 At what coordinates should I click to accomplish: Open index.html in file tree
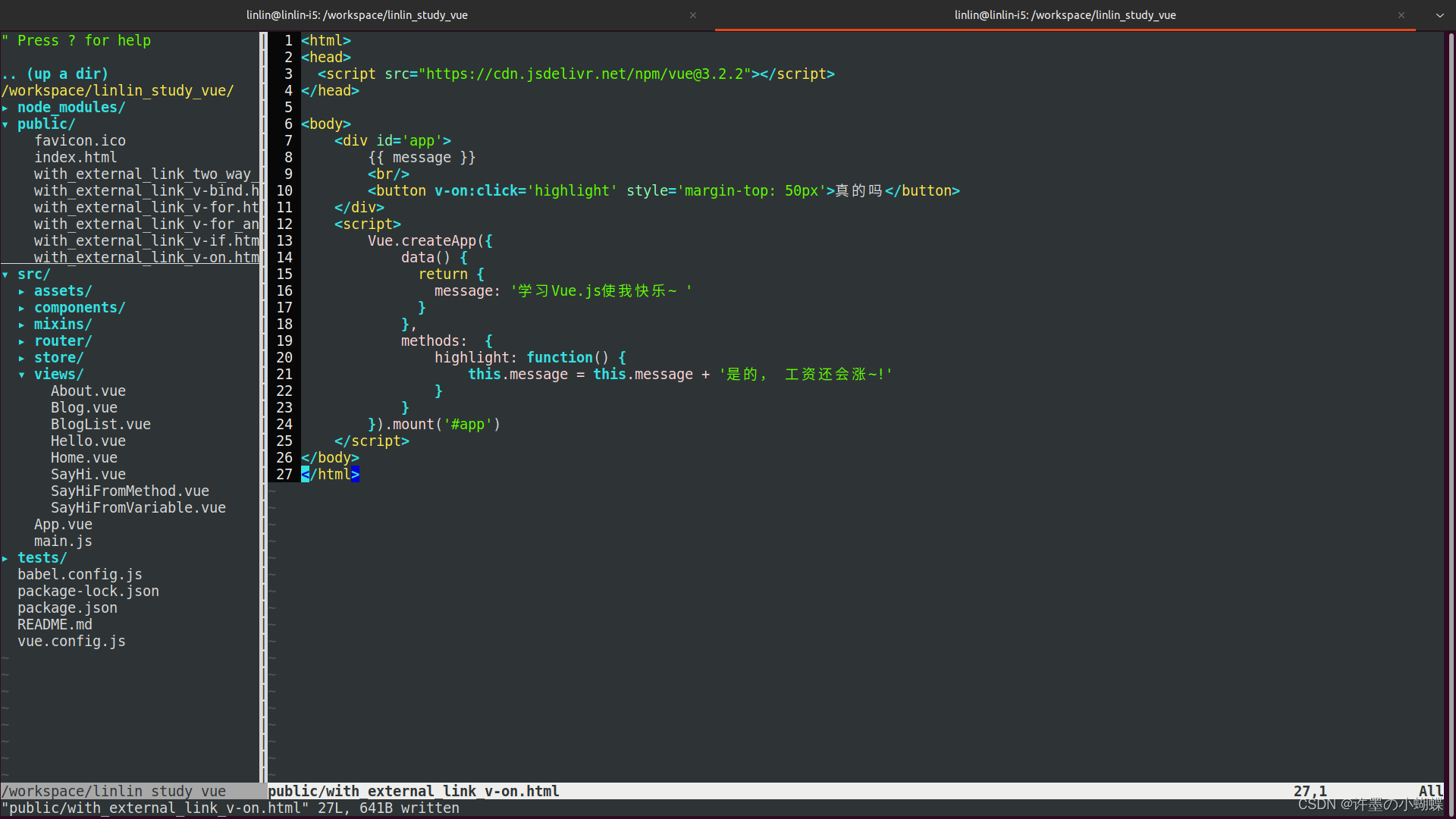(75, 158)
